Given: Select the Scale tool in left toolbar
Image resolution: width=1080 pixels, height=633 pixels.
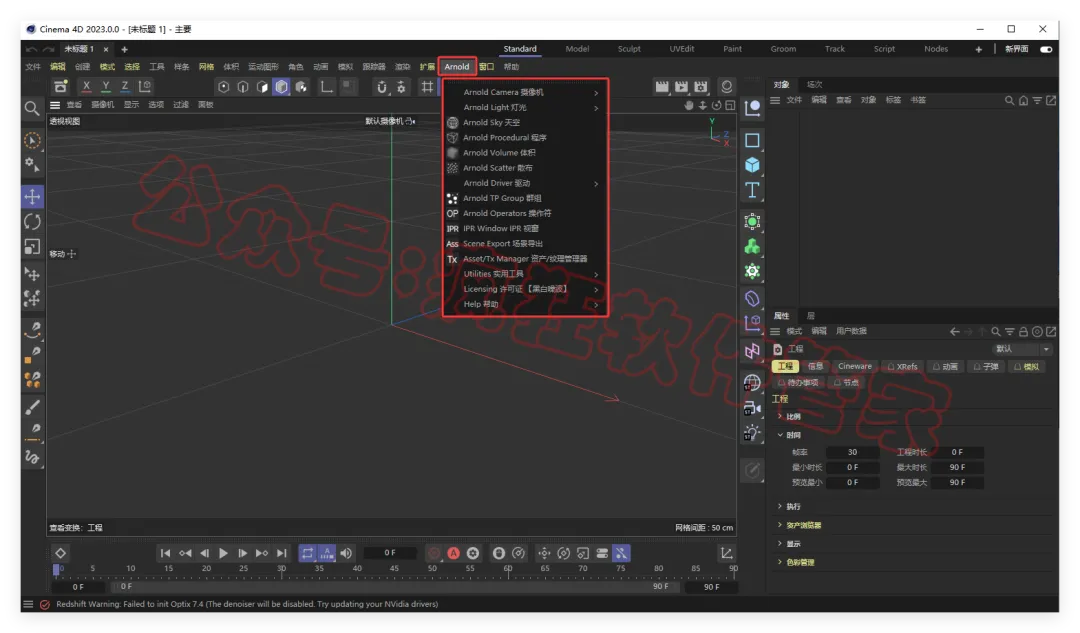Looking at the screenshot, I should [32, 247].
